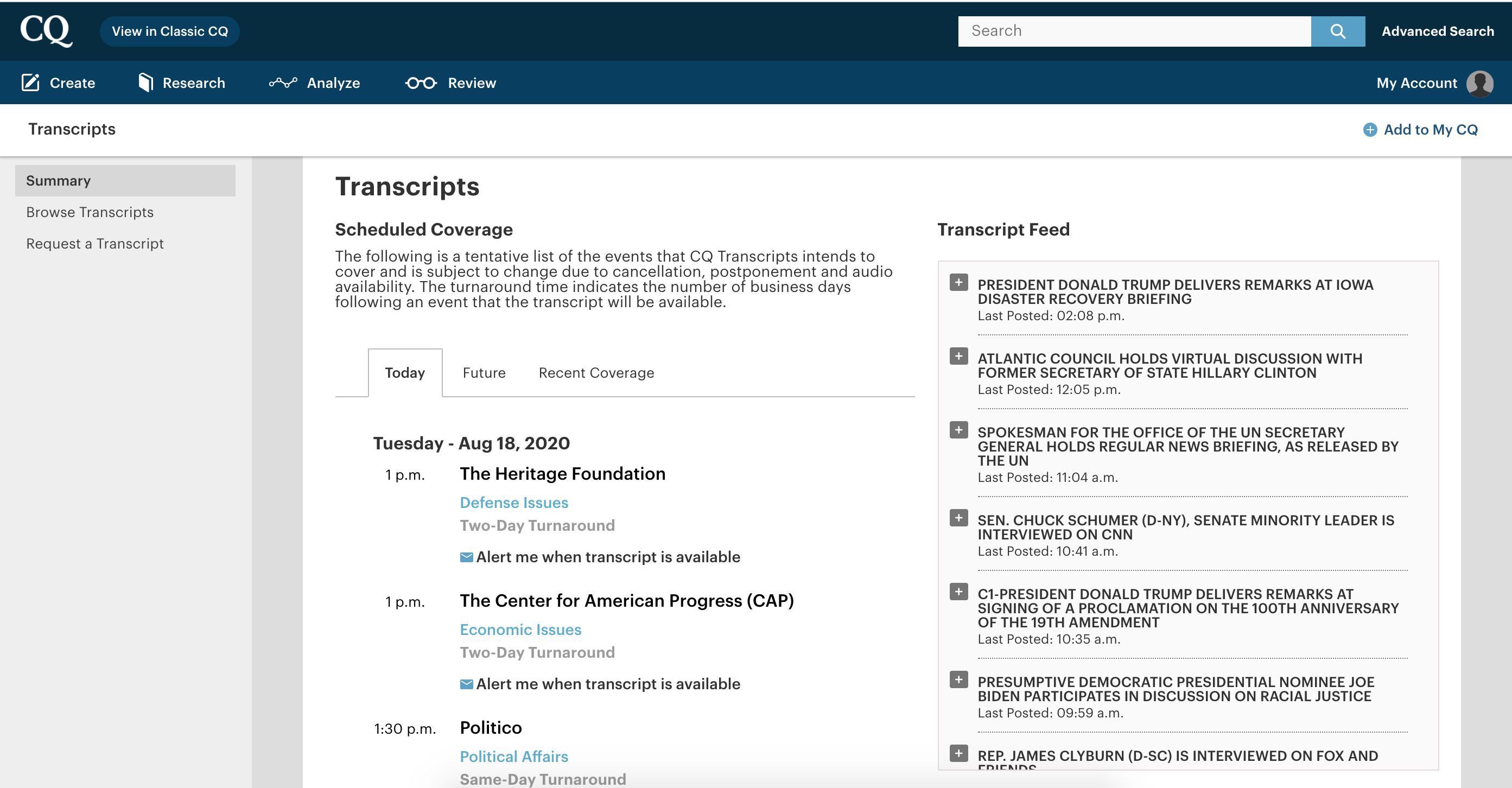
Task: Click the Review glasses icon
Action: coord(421,84)
